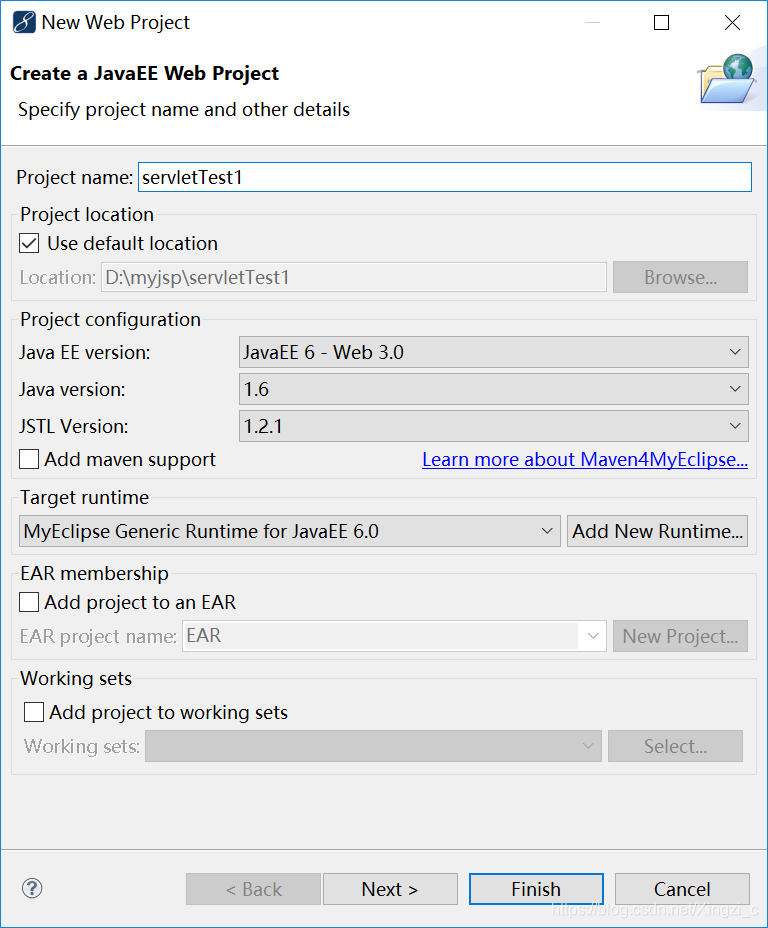Open the Java version dropdown
Viewport: 768px width, 928px height.
coord(493,389)
